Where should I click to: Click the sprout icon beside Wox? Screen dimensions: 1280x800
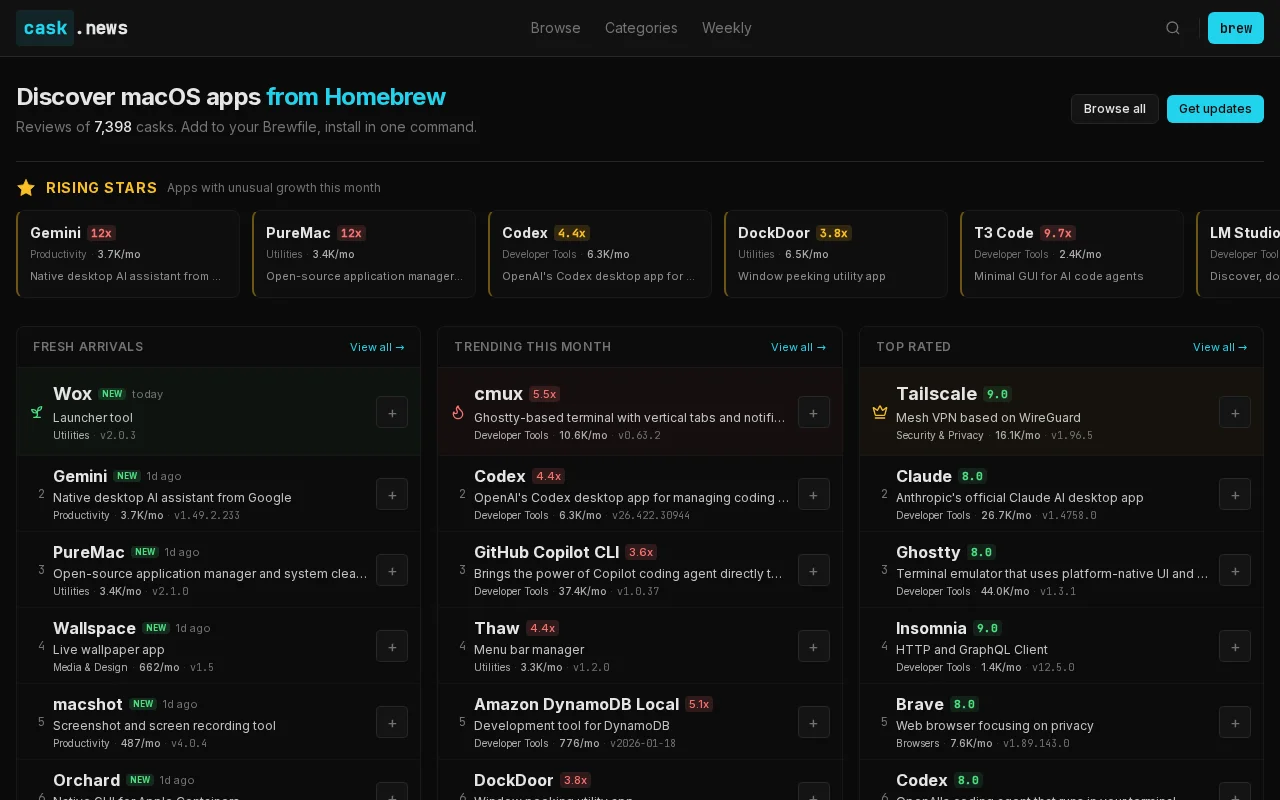[37, 412]
